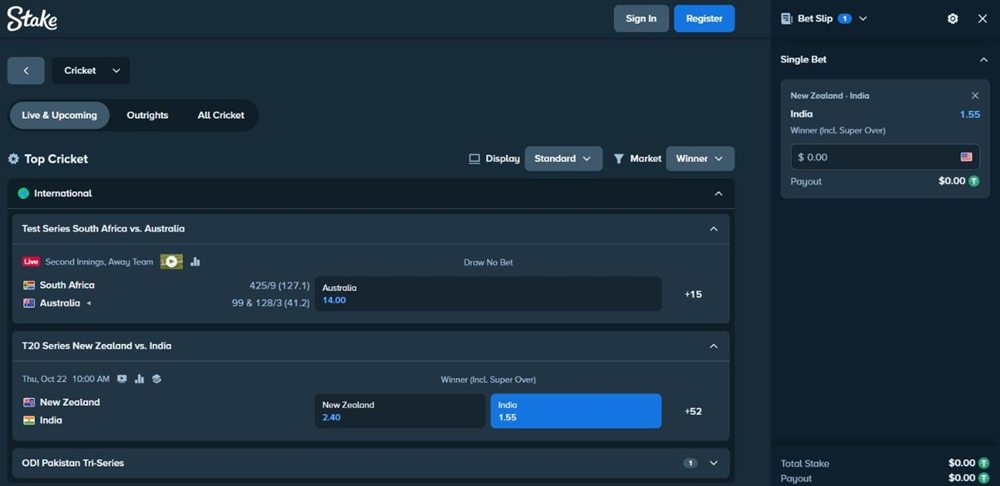Click the 'Draw No Bet' market label

(x=488, y=262)
